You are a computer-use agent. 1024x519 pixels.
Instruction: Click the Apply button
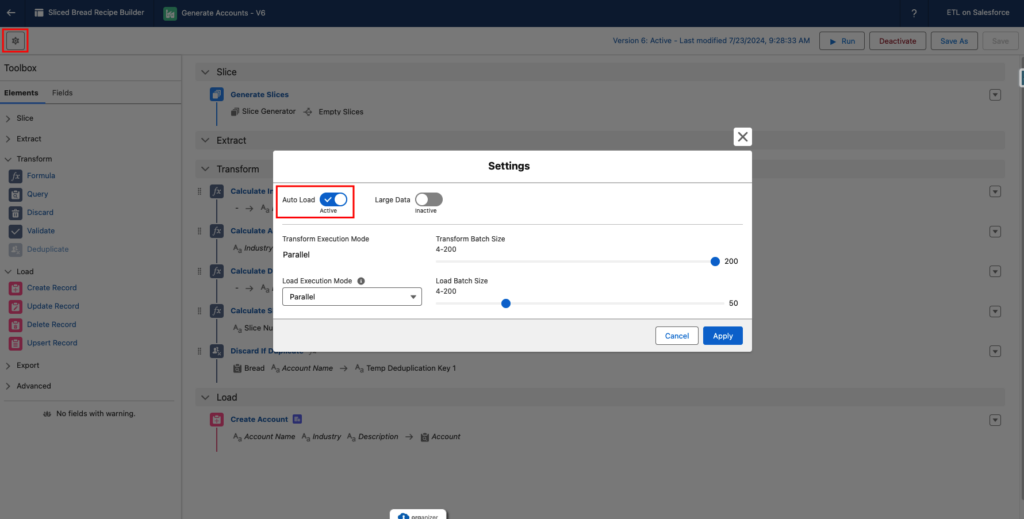click(x=722, y=336)
